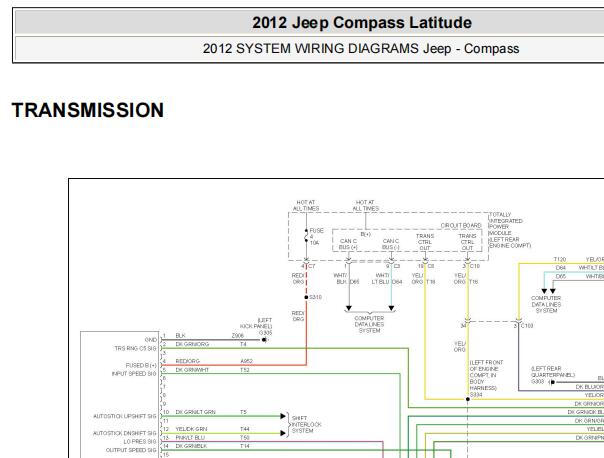Click "WHT/BLK" wire label under CAN C BUS (+)

pyautogui.click(x=341, y=278)
